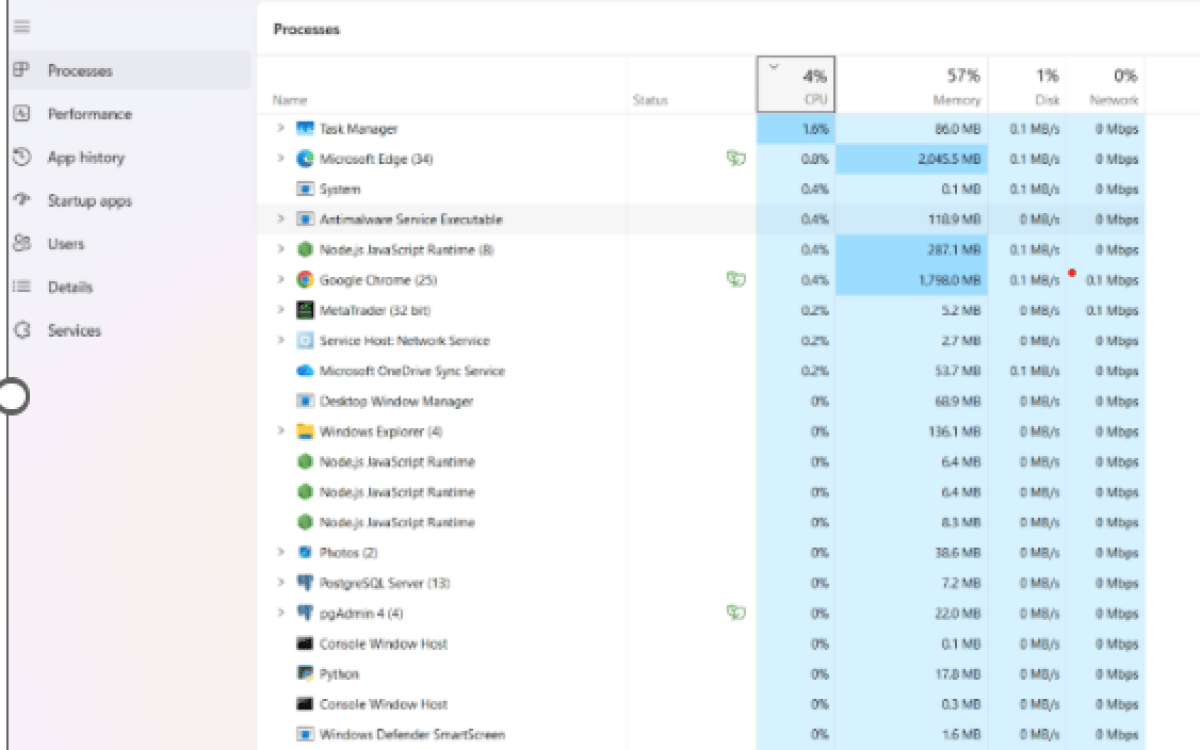Expand the Microsoft Edge (34) process group
The image size is (1200, 750).
pos(281,159)
